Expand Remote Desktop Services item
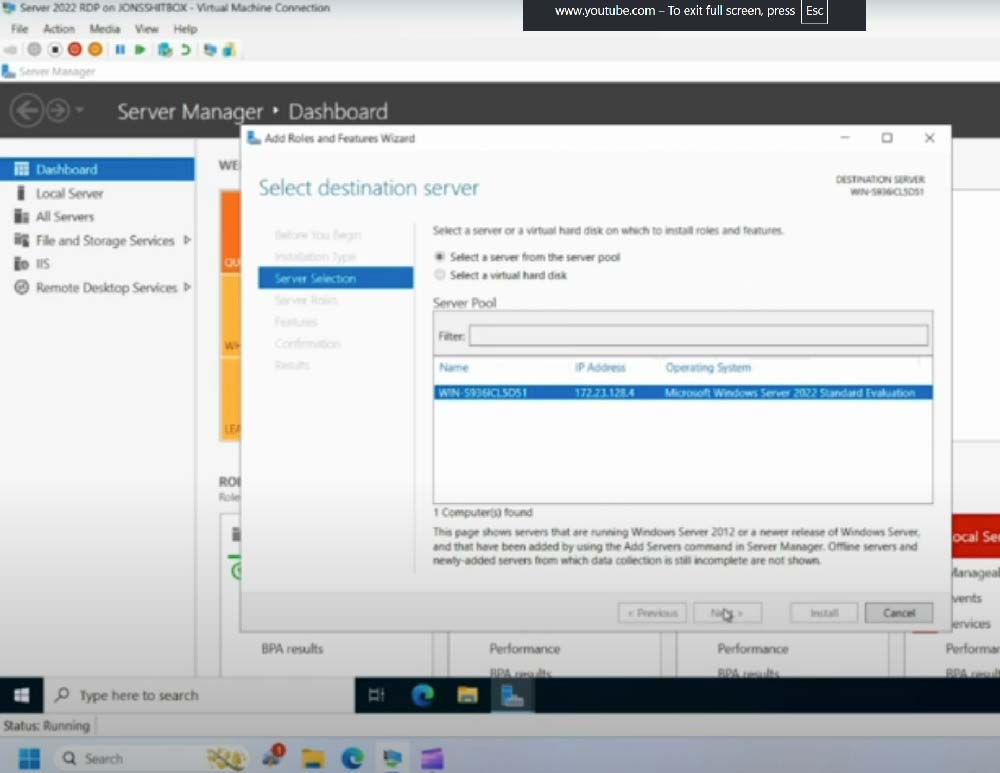 tap(187, 287)
